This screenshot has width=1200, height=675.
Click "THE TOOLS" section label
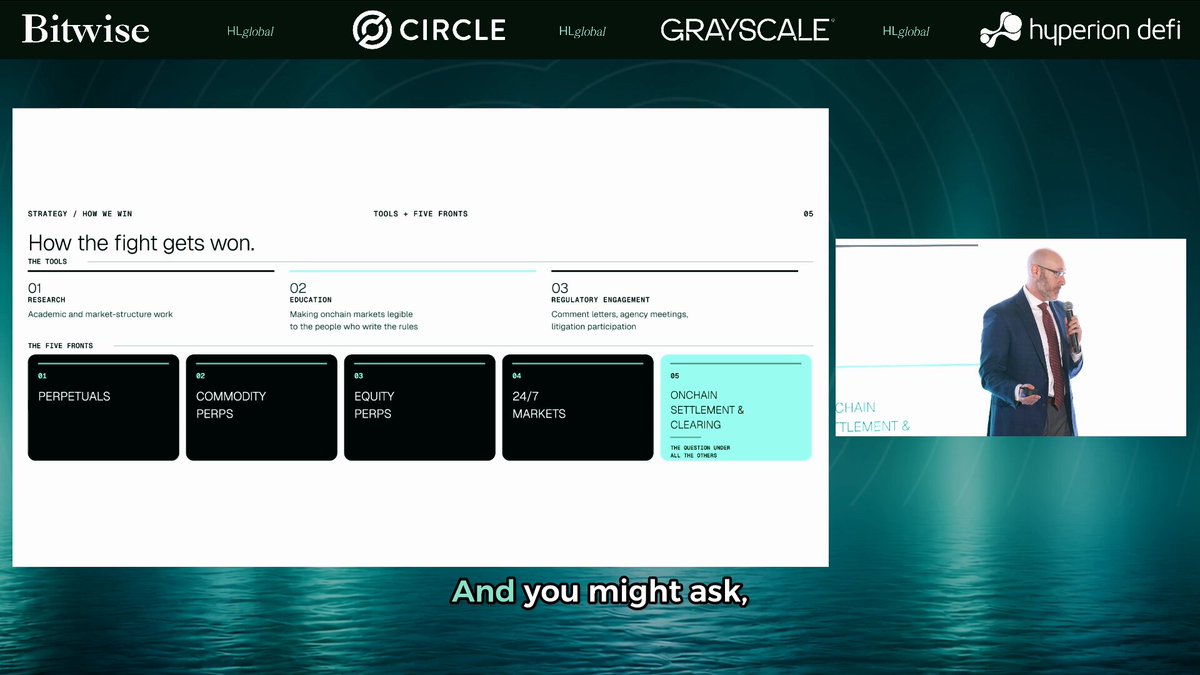[x=48, y=262]
